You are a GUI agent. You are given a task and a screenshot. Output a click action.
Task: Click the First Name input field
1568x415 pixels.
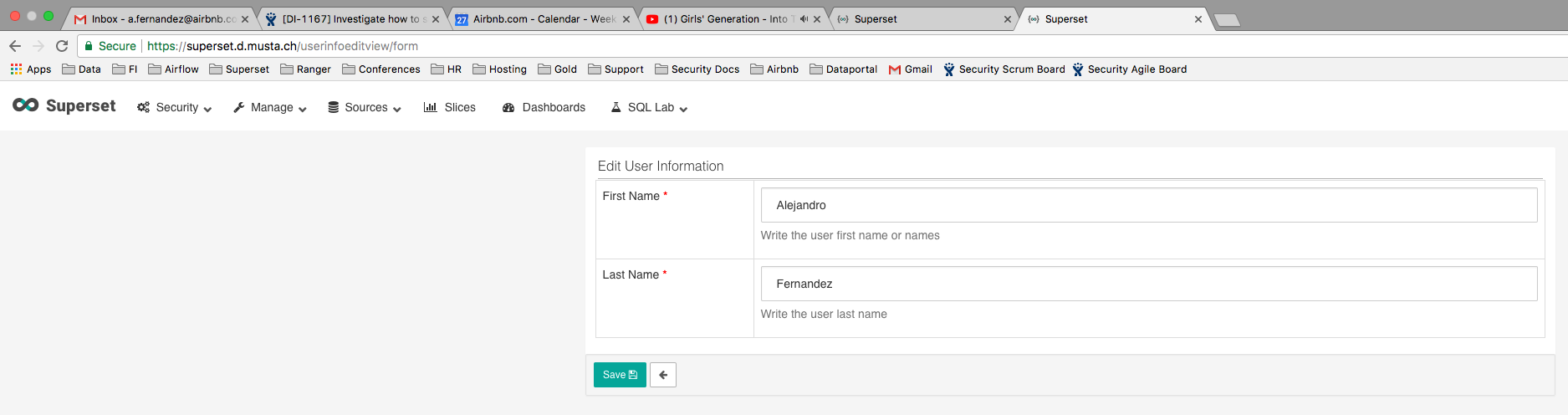[x=1149, y=205]
